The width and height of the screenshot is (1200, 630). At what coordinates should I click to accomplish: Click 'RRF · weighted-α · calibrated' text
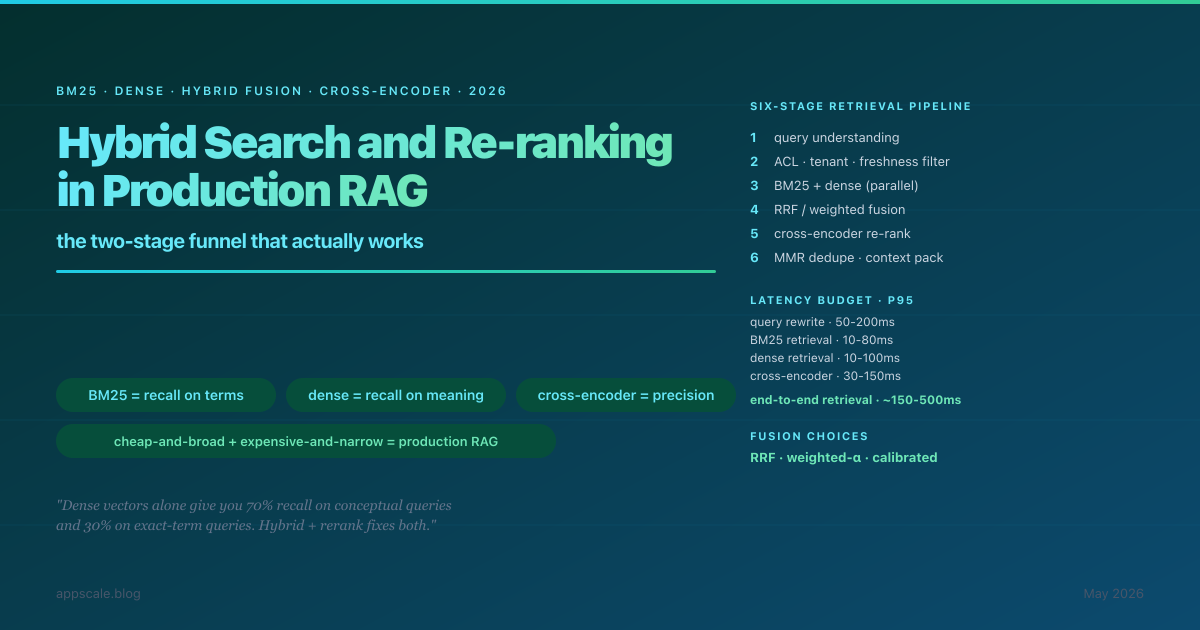[x=843, y=458]
